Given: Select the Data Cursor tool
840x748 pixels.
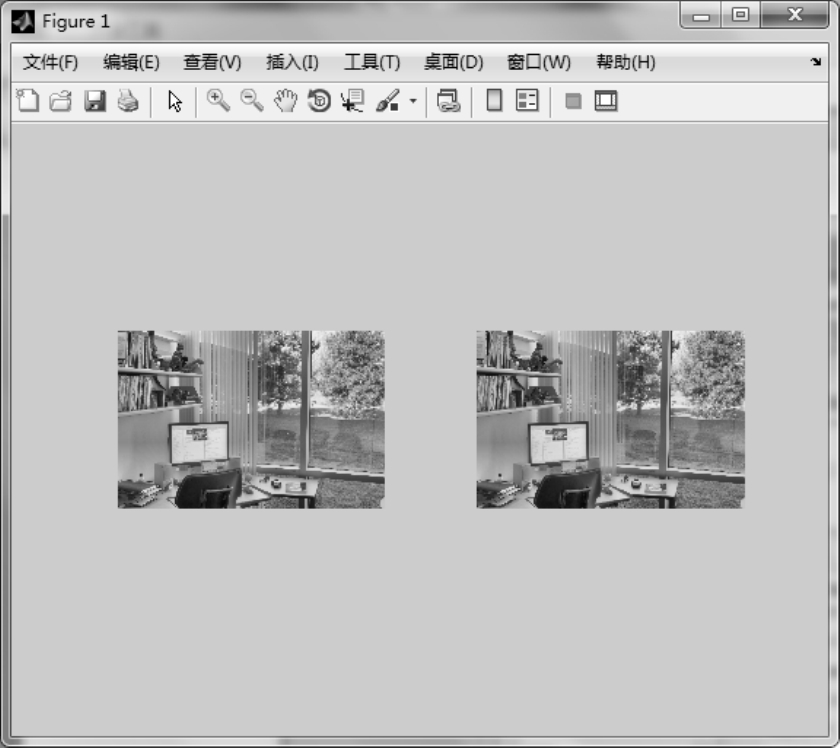Looking at the screenshot, I should pos(352,100).
